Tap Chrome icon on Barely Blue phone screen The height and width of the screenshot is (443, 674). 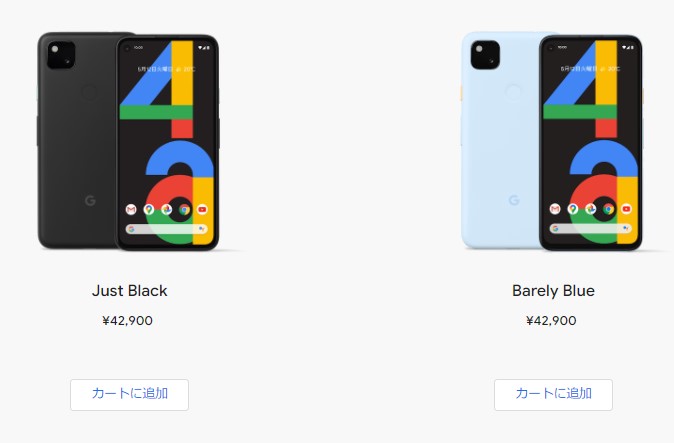click(608, 209)
